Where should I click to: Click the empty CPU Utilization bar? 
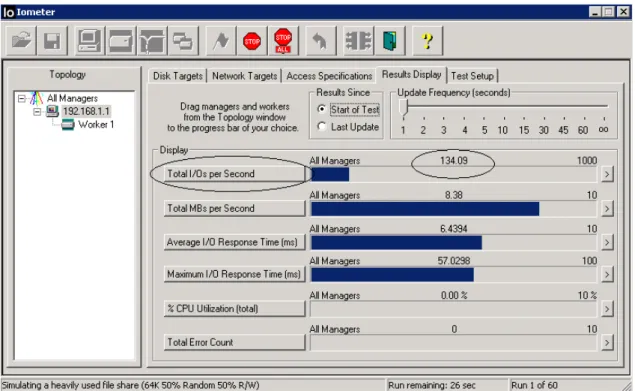pos(454,309)
